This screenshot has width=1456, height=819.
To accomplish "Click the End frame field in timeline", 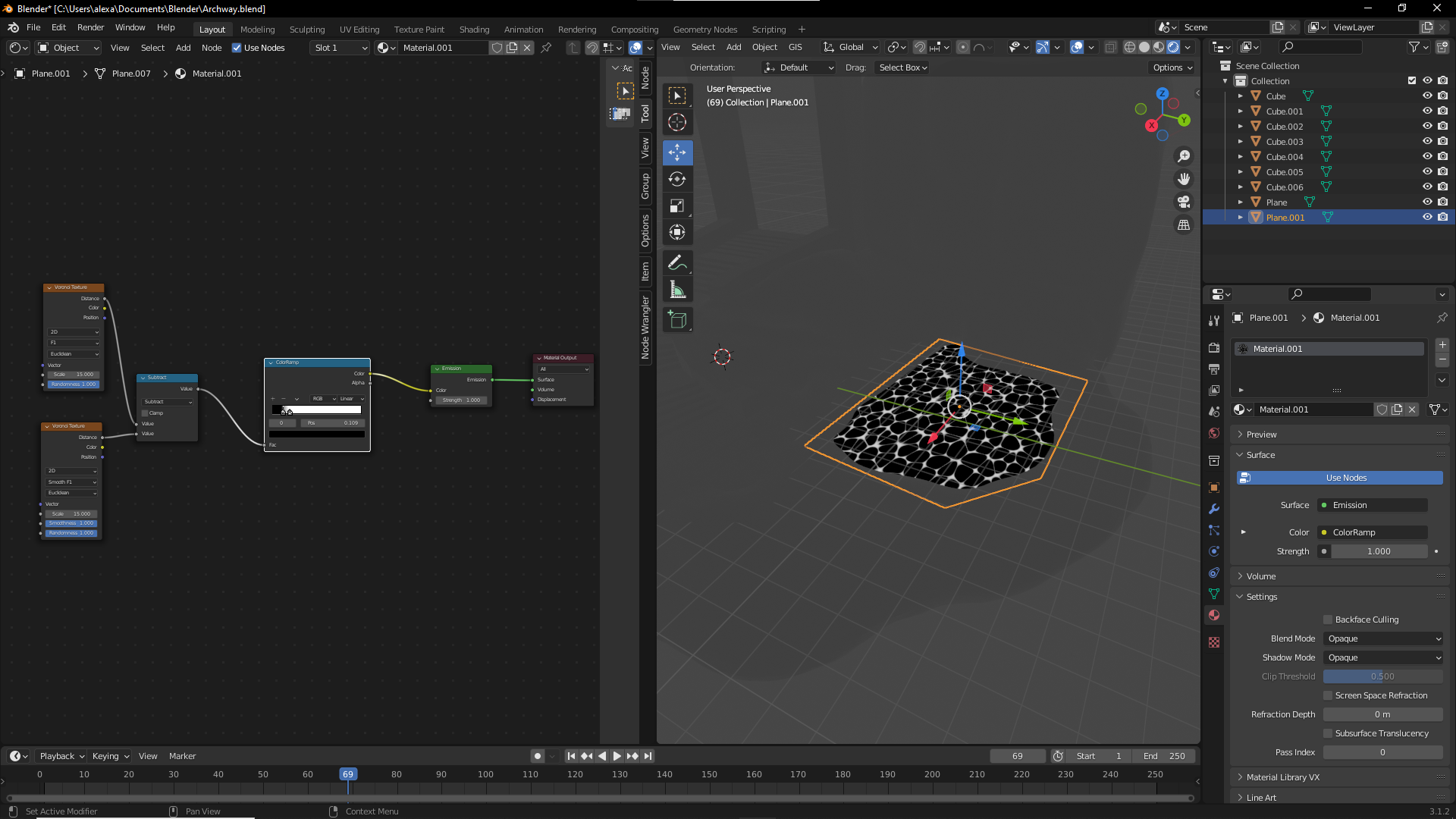I will (1164, 756).
